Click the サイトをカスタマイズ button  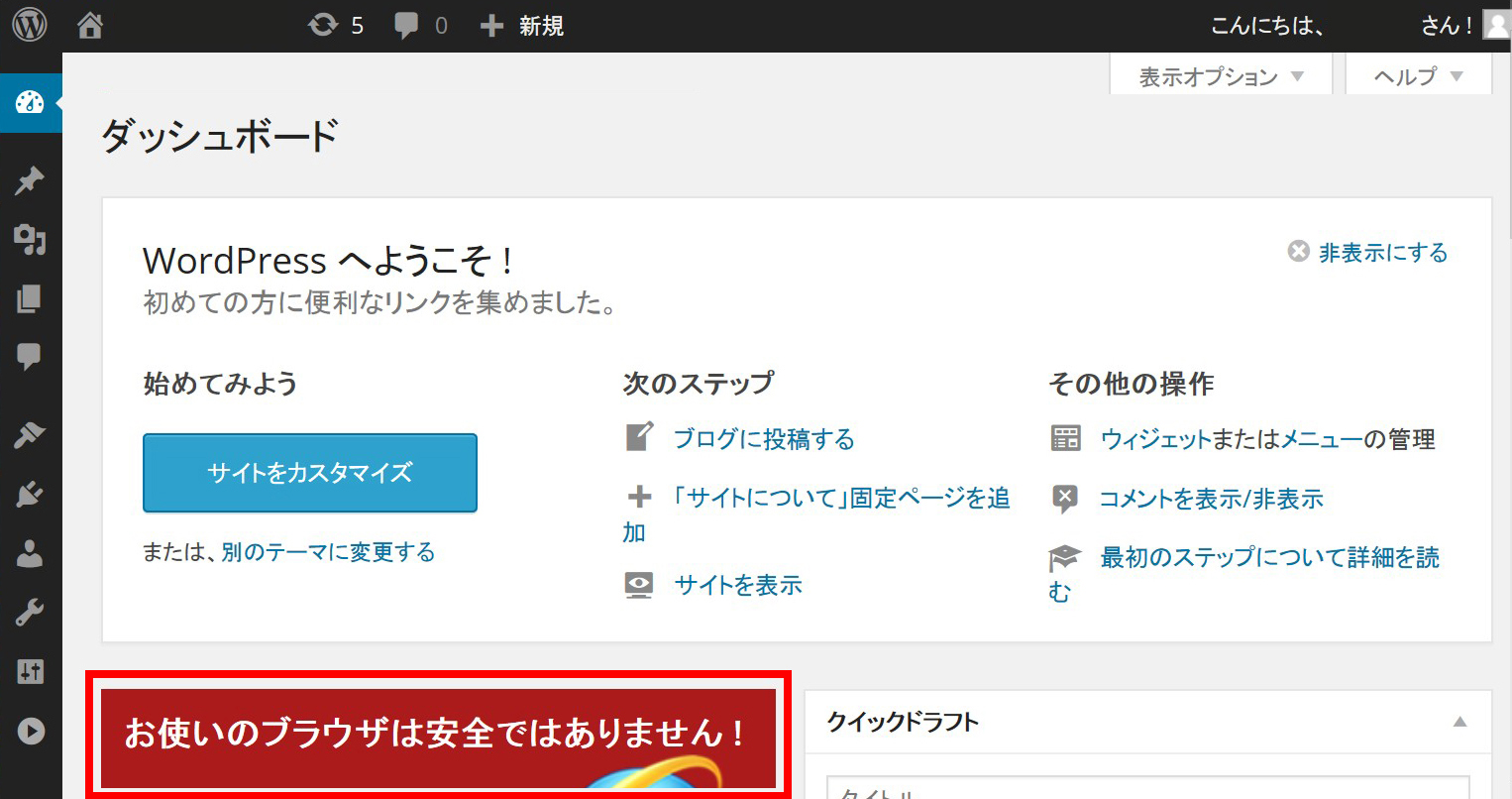click(310, 473)
